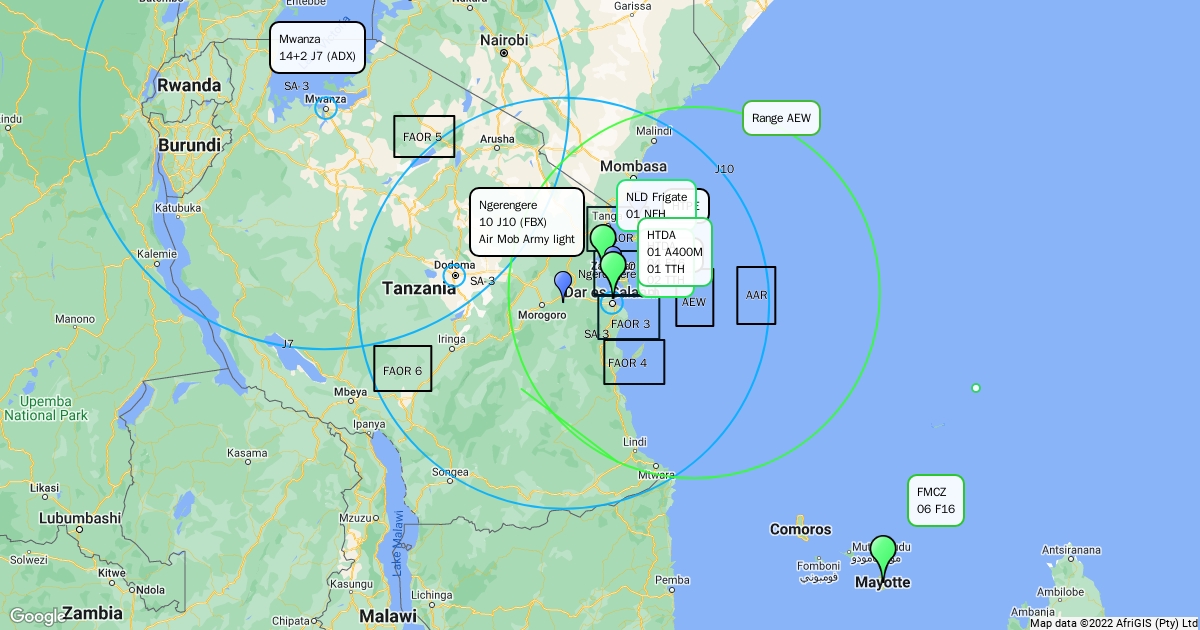This screenshot has height=630, width=1200.
Task: Select the FAOR 4 box
Action: (634, 362)
